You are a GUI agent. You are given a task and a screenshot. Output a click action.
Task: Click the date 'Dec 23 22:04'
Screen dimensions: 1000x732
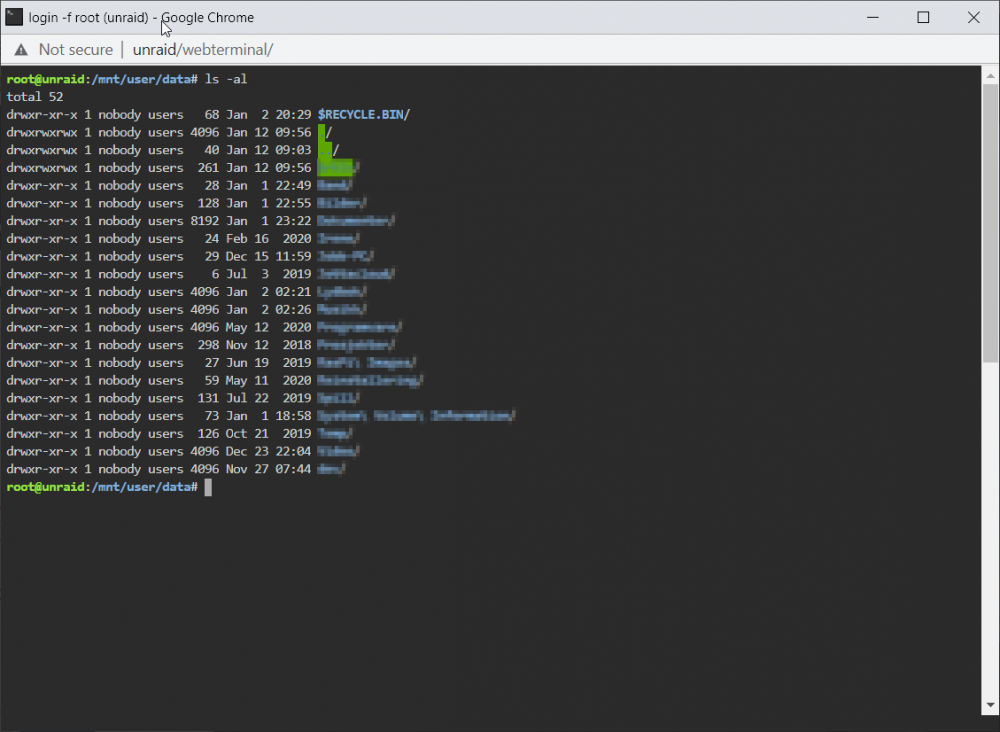click(268, 451)
